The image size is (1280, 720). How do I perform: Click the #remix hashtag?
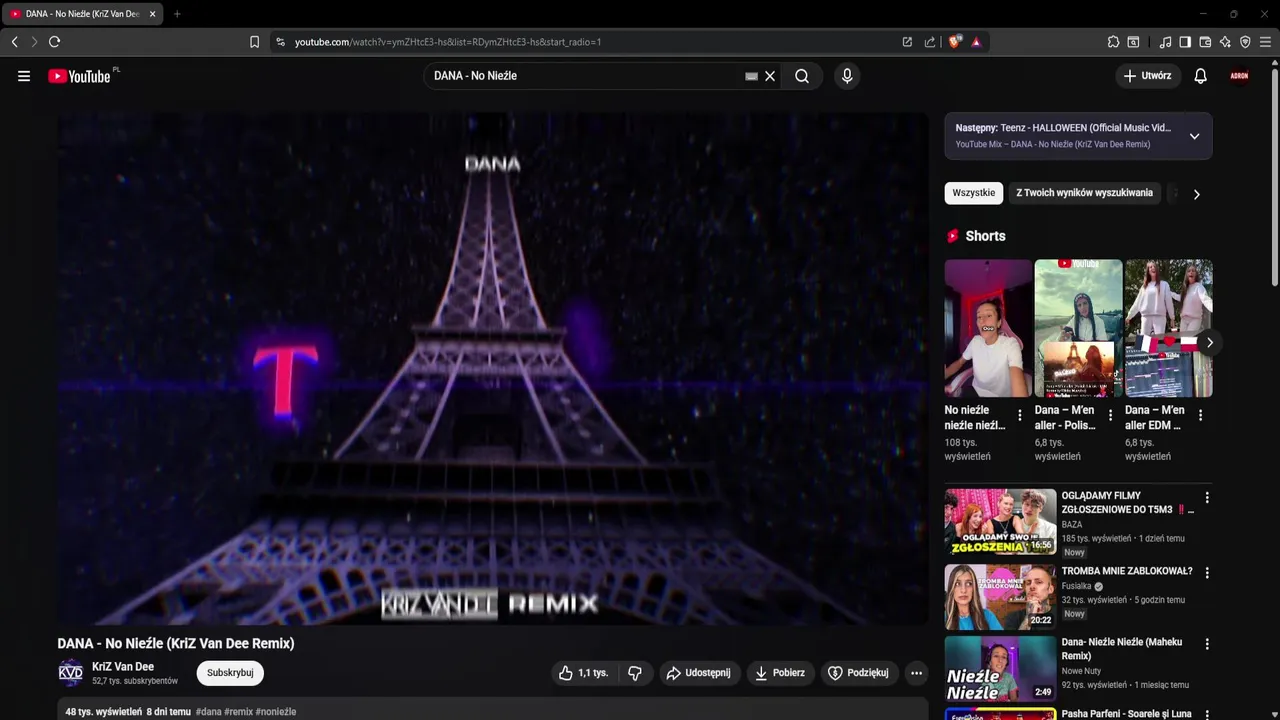(238, 712)
